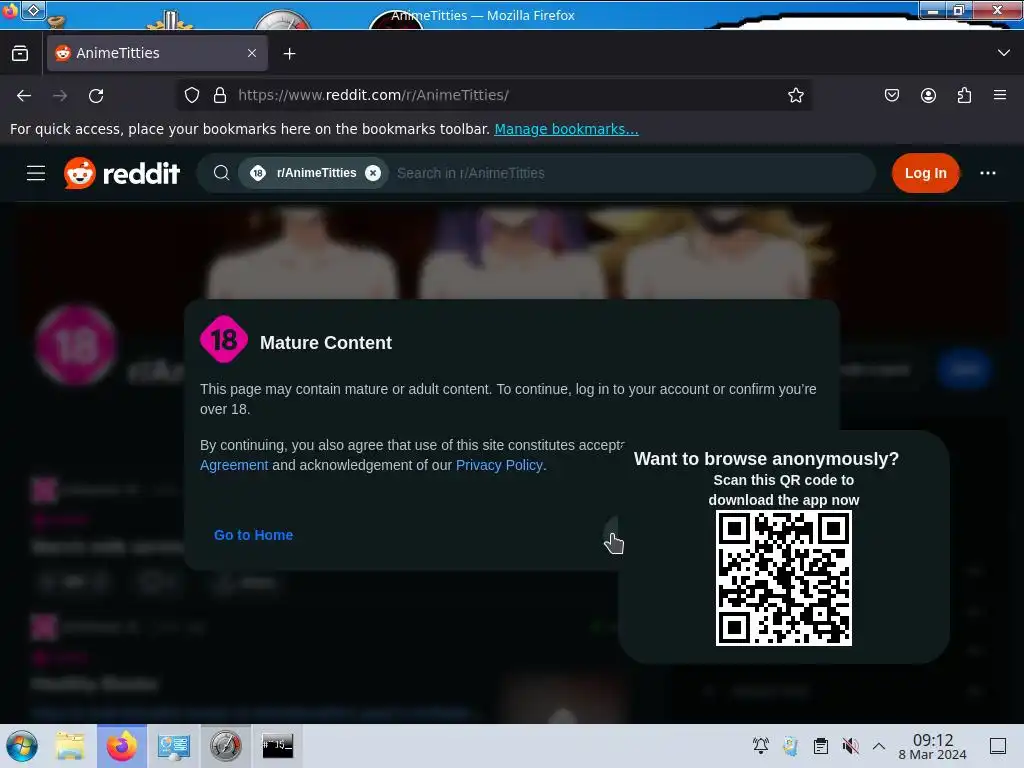Screen dimensions: 1024x768
Task: Open the gauge monitor app in taskbar
Action: 225,746
